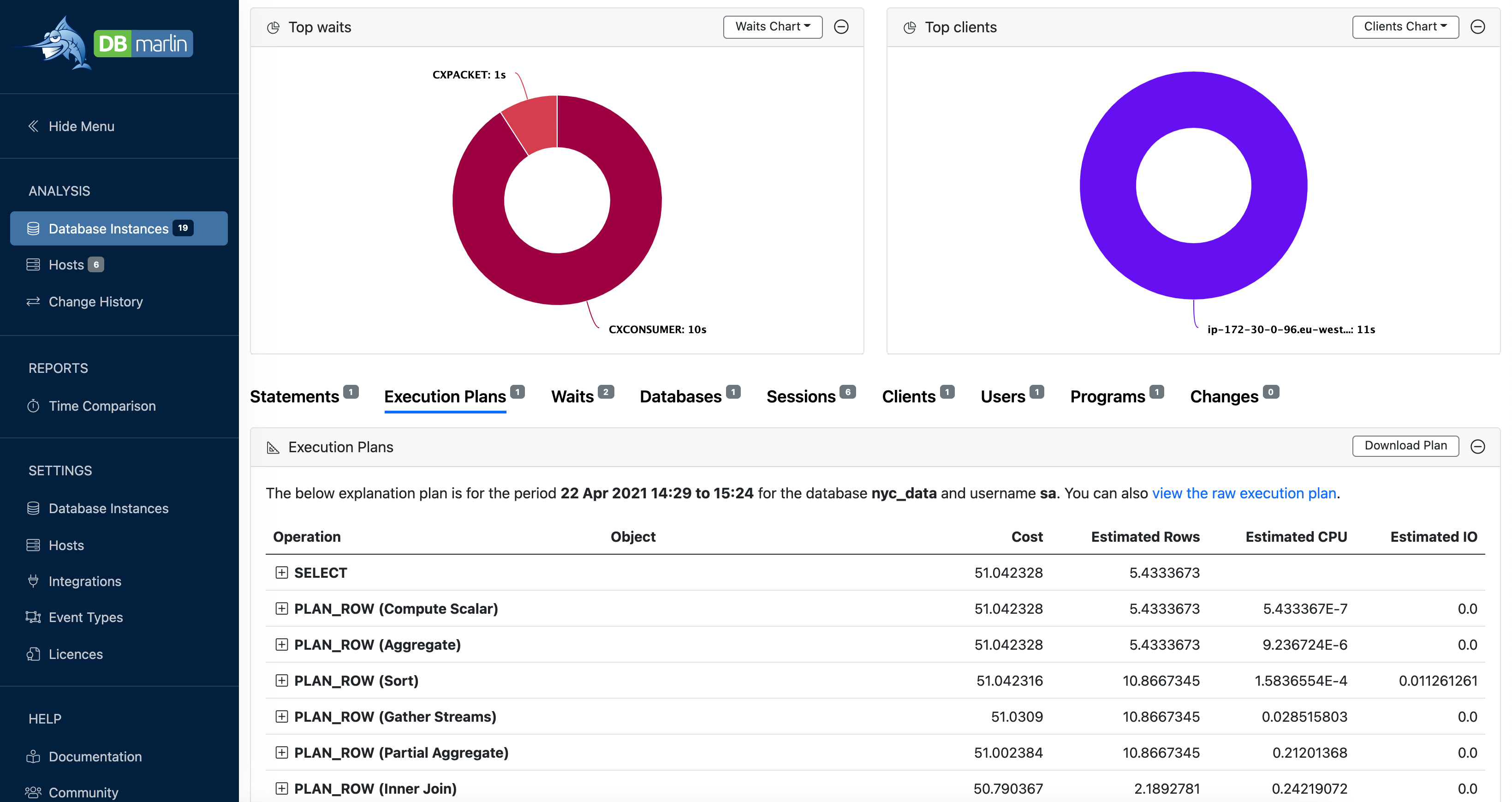The height and width of the screenshot is (802, 1512).
Task: Open the Waits Chart dropdown
Action: click(773, 27)
